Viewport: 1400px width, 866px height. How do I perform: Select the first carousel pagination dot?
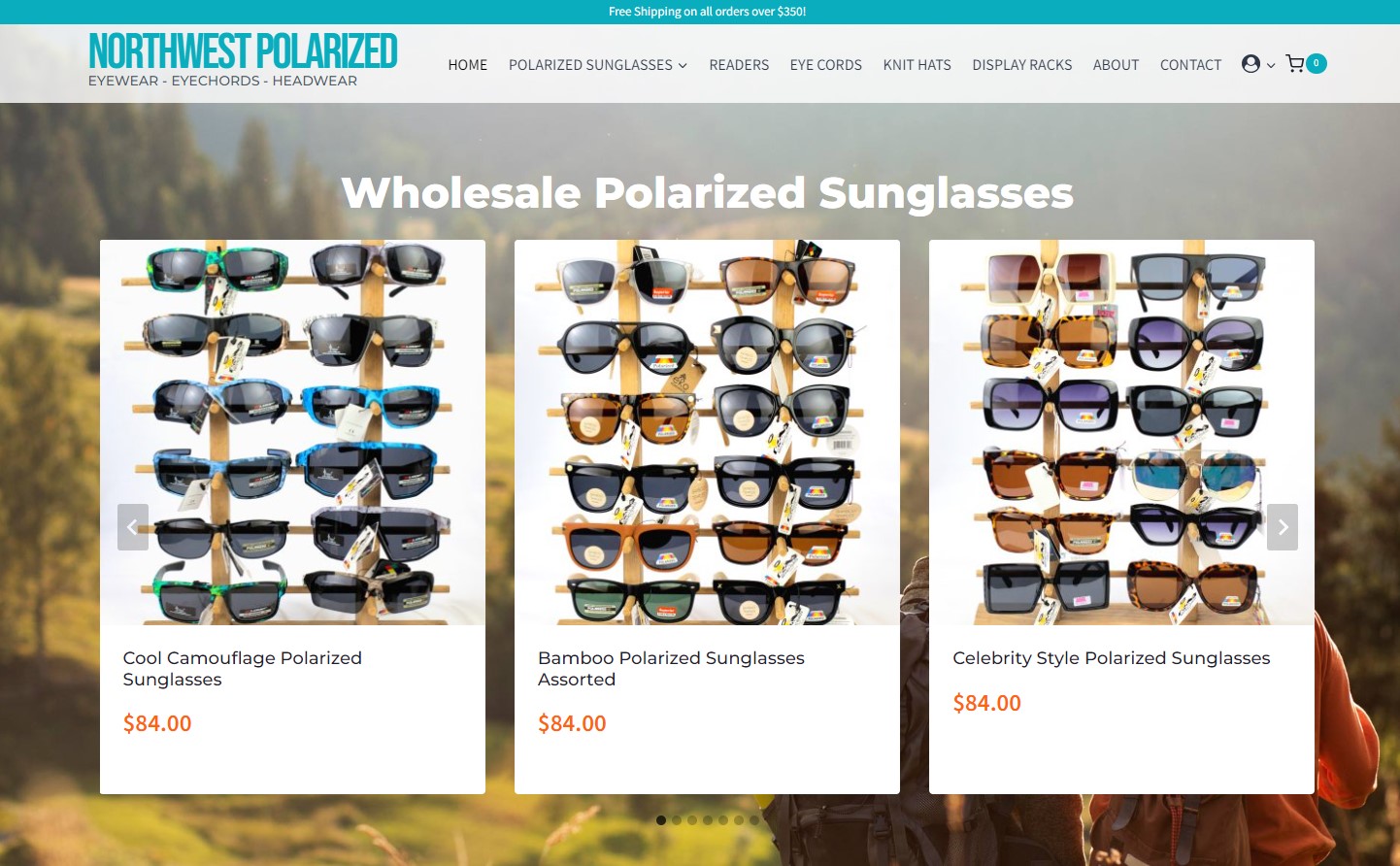(x=661, y=820)
